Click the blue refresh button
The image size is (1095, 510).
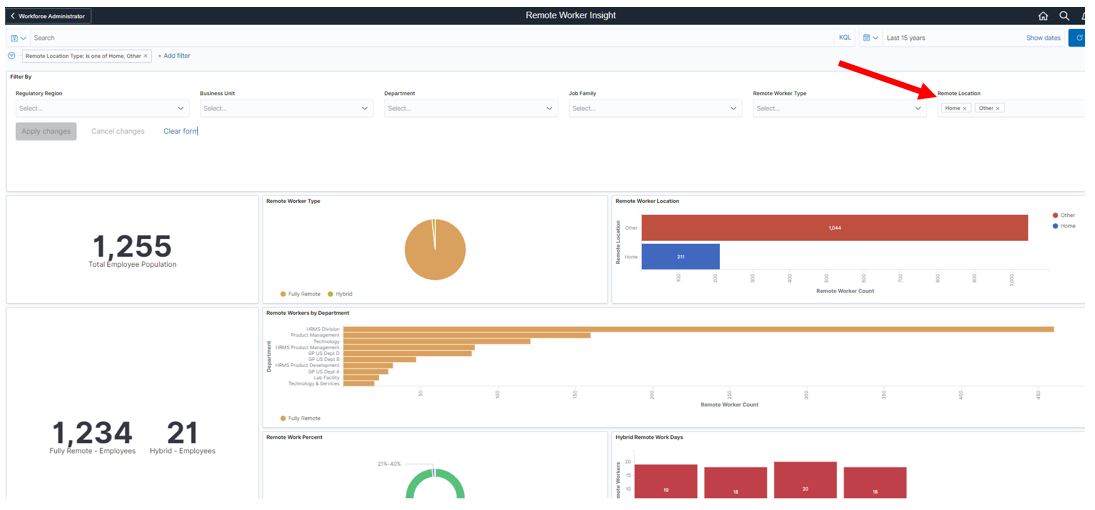pyautogui.click(x=1078, y=38)
